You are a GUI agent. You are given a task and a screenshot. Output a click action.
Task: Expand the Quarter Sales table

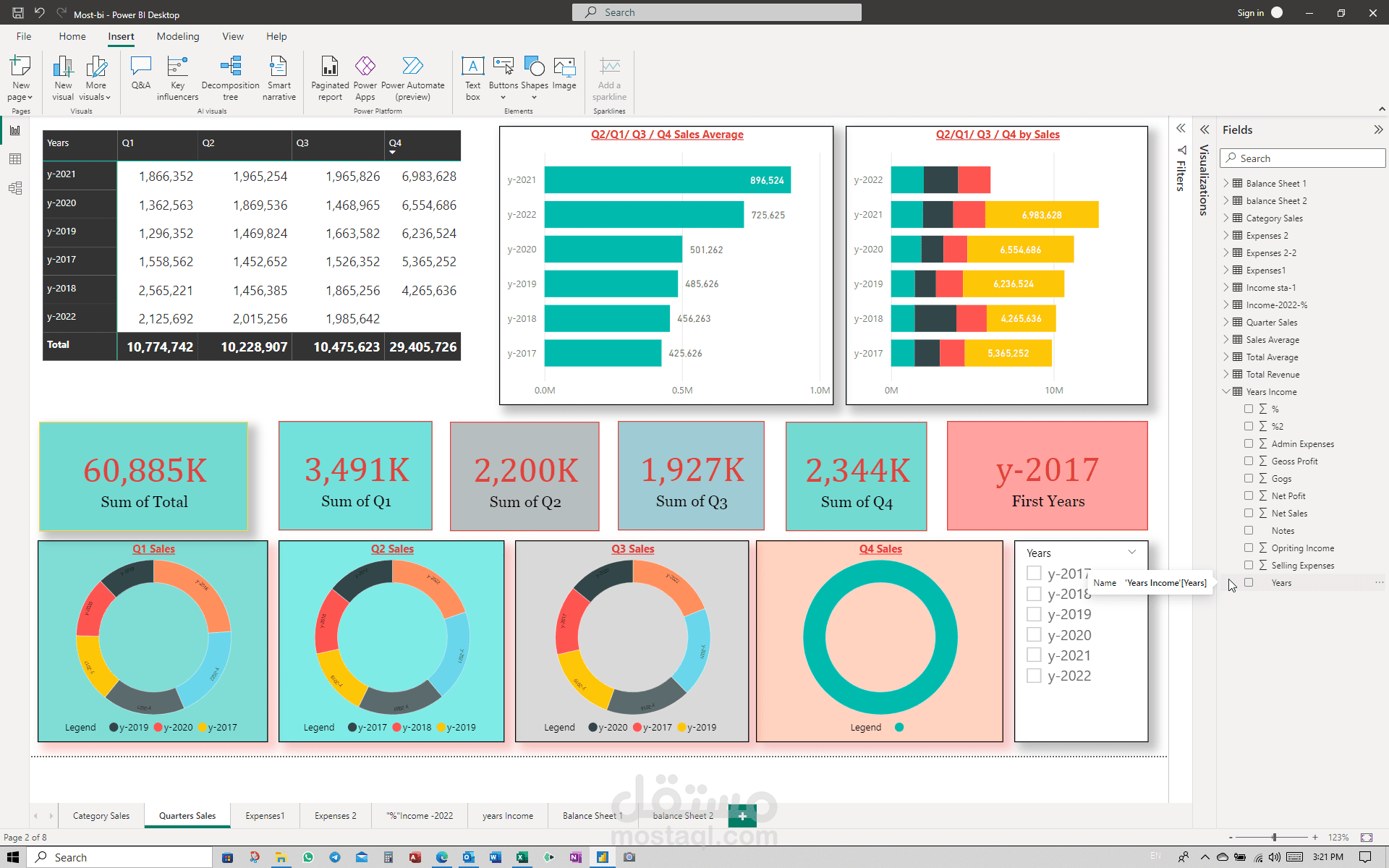click(1226, 322)
